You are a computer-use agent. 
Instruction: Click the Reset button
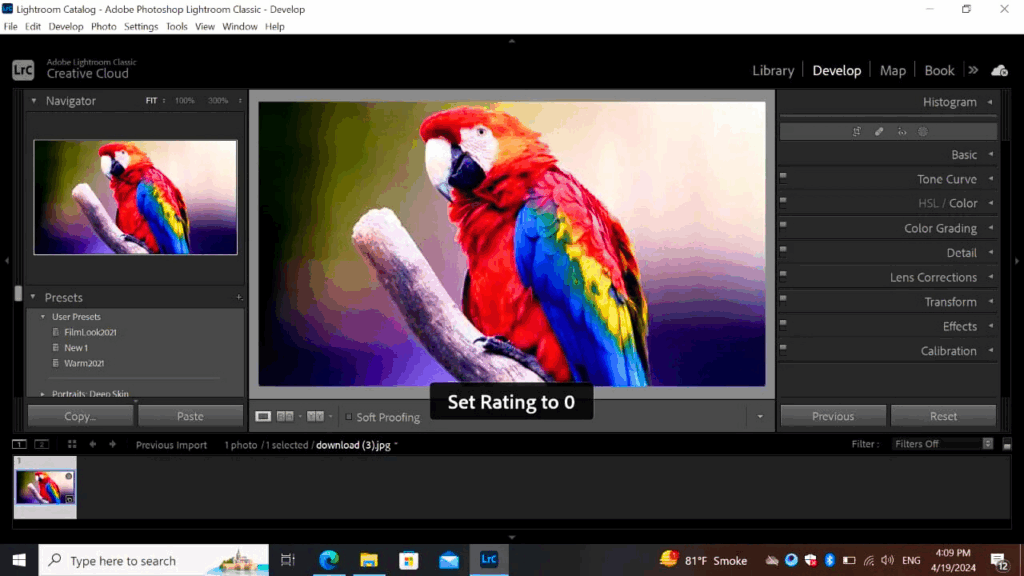[x=943, y=416]
